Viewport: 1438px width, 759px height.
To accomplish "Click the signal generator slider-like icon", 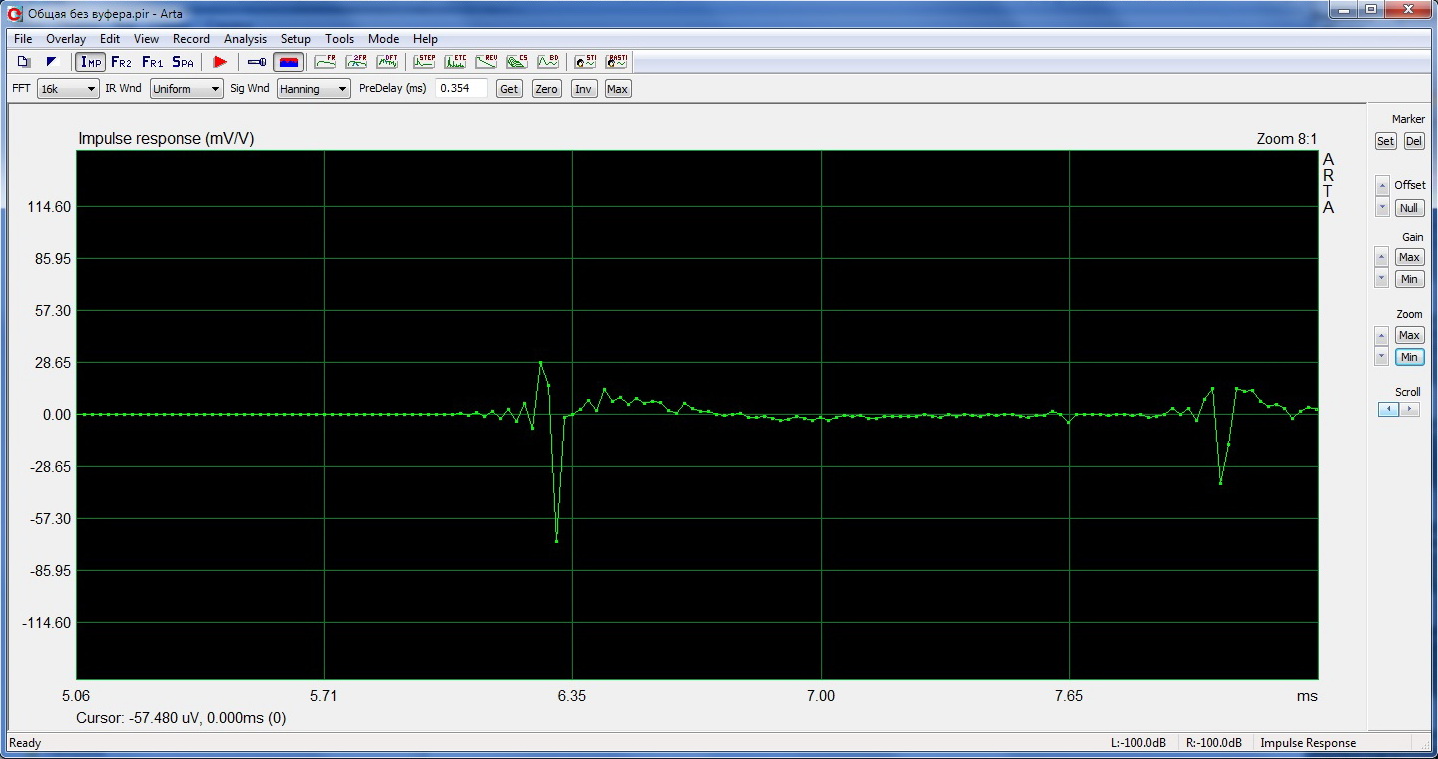I will 257,62.
